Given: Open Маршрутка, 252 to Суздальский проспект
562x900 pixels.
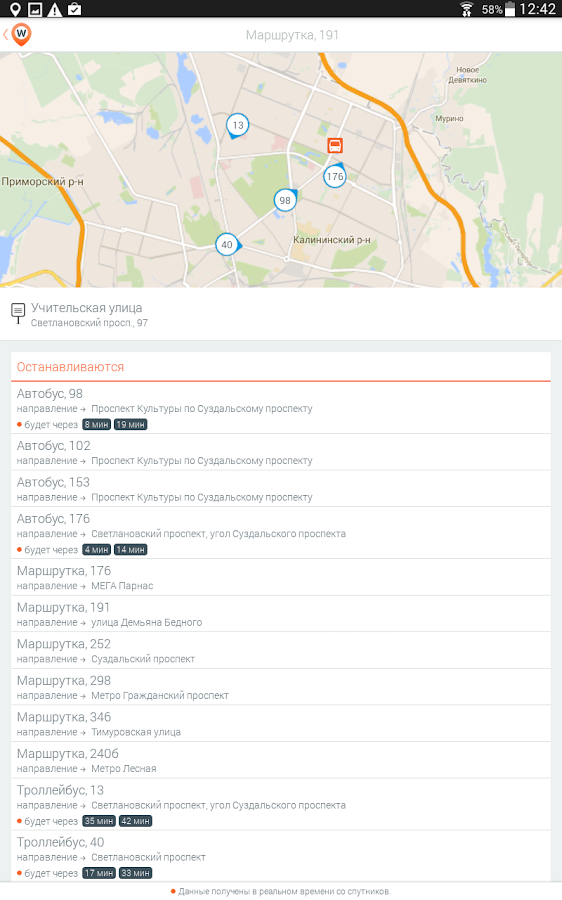Looking at the screenshot, I should click(281, 651).
